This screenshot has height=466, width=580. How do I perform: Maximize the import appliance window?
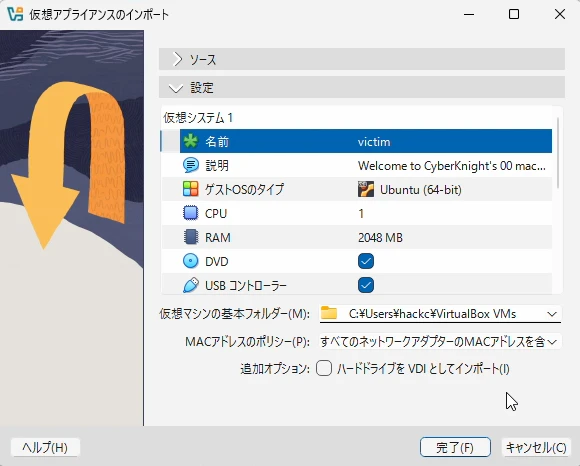[x=514, y=14]
